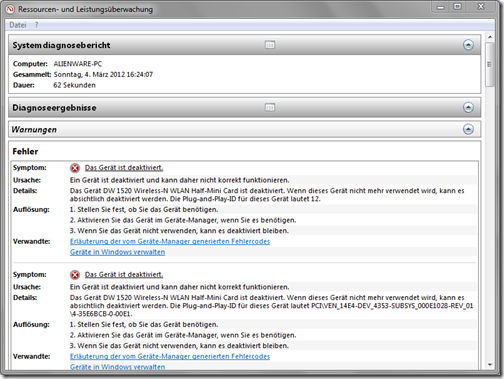The image size is (504, 379).
Task: Select the first 'Ein Gerät ist deaktiviert und kann daher' cause text
Action: [179, 180]
